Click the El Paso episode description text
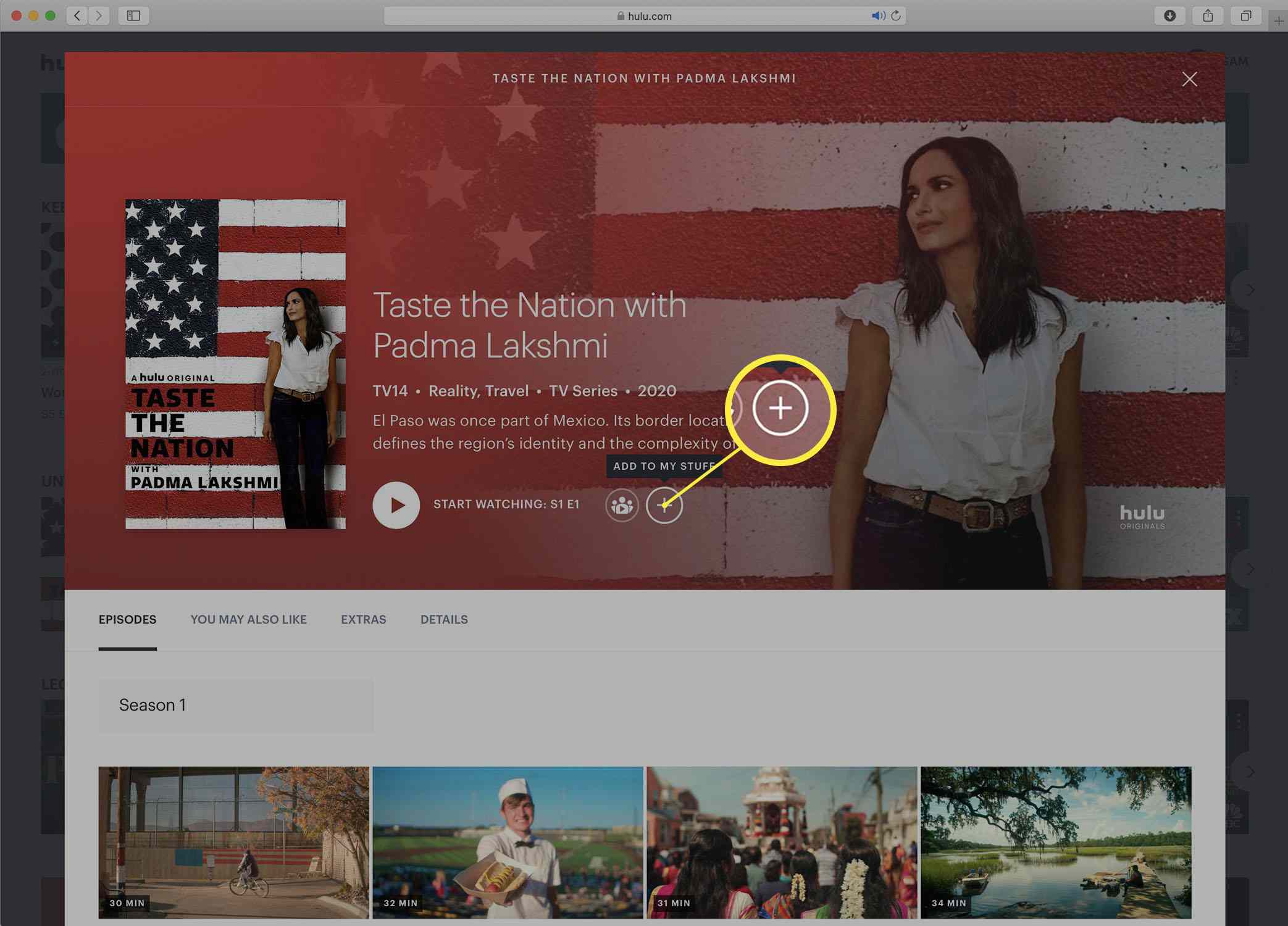The image size is (1288, 926). [x=553, y=432]
